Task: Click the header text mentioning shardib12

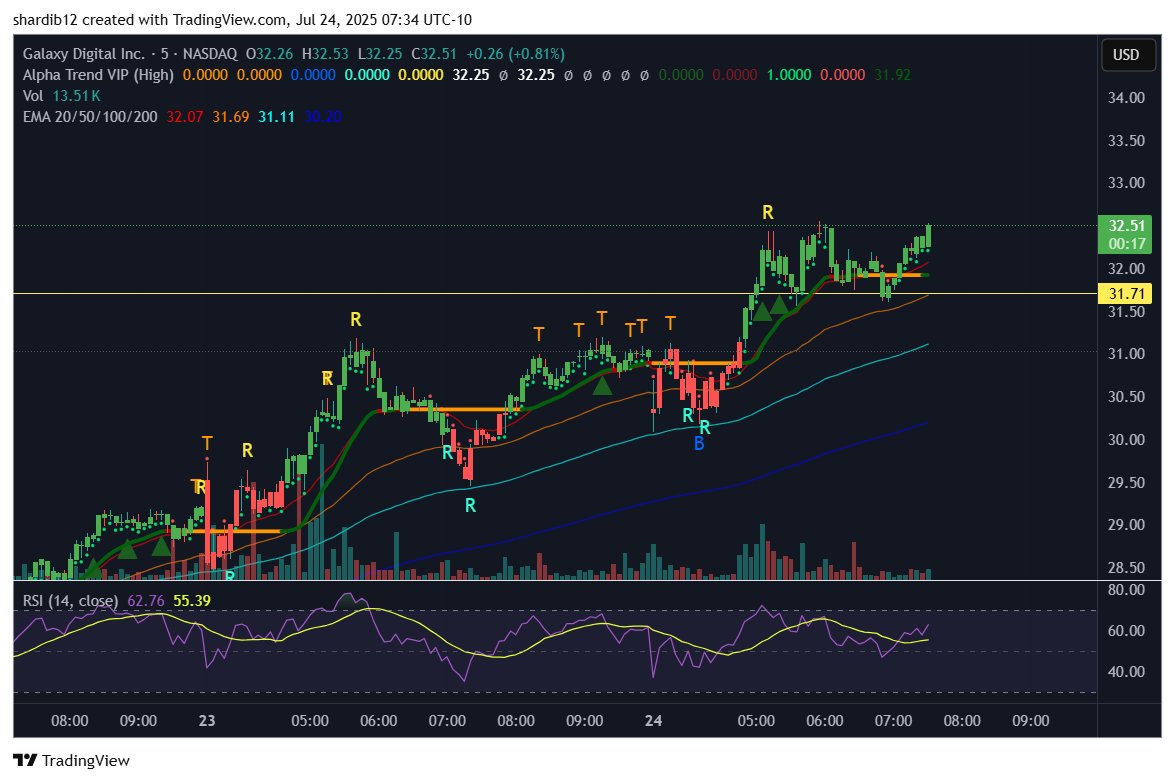Action: tap(242, 19)
